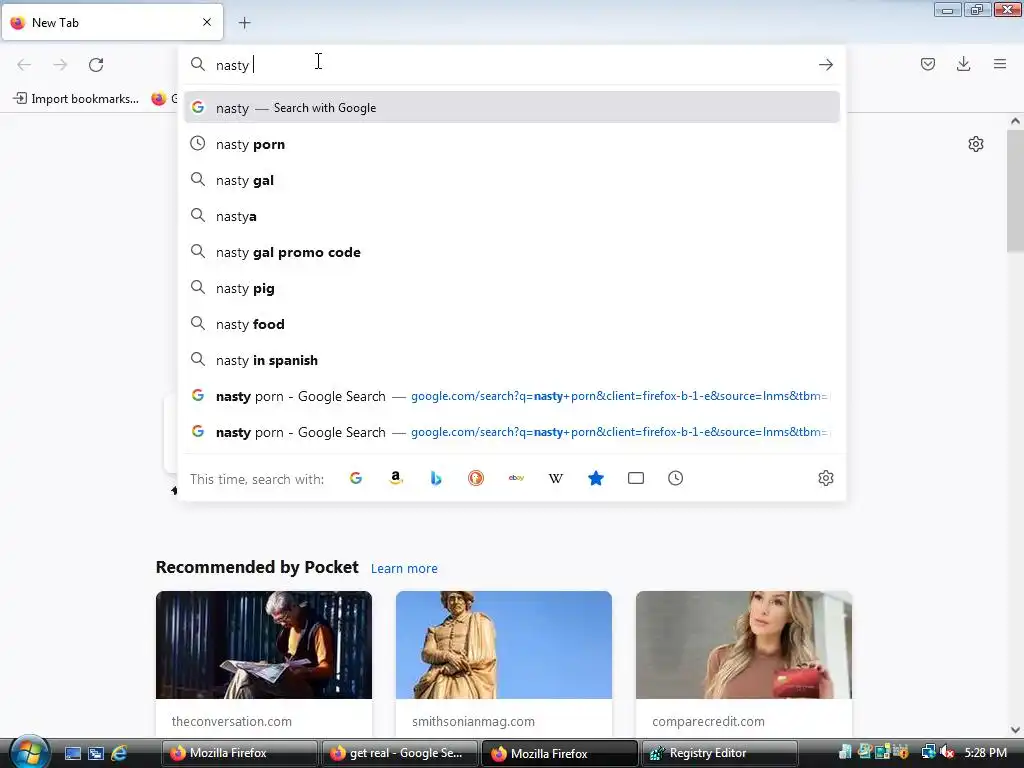This screenshot has width=1024, height=768.
Task: Click the page scrollbar down arrow
Action: click(x=1015, y=729)
